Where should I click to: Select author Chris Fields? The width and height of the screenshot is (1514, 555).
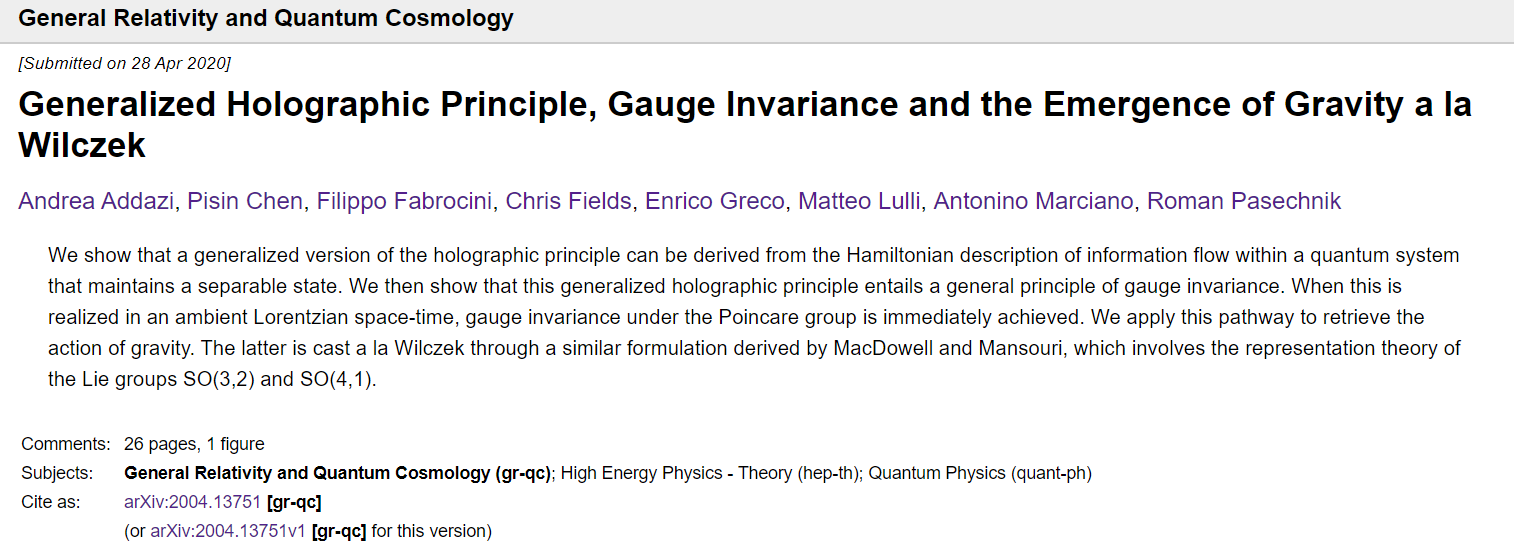tap(568, 202)
